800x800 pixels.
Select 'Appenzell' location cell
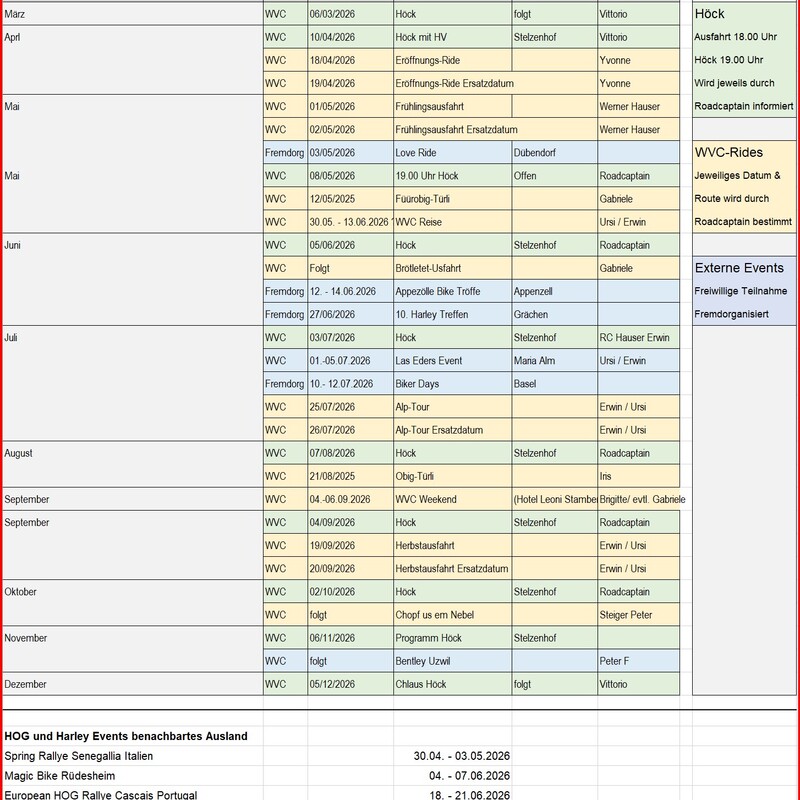(x=555, y=291)
